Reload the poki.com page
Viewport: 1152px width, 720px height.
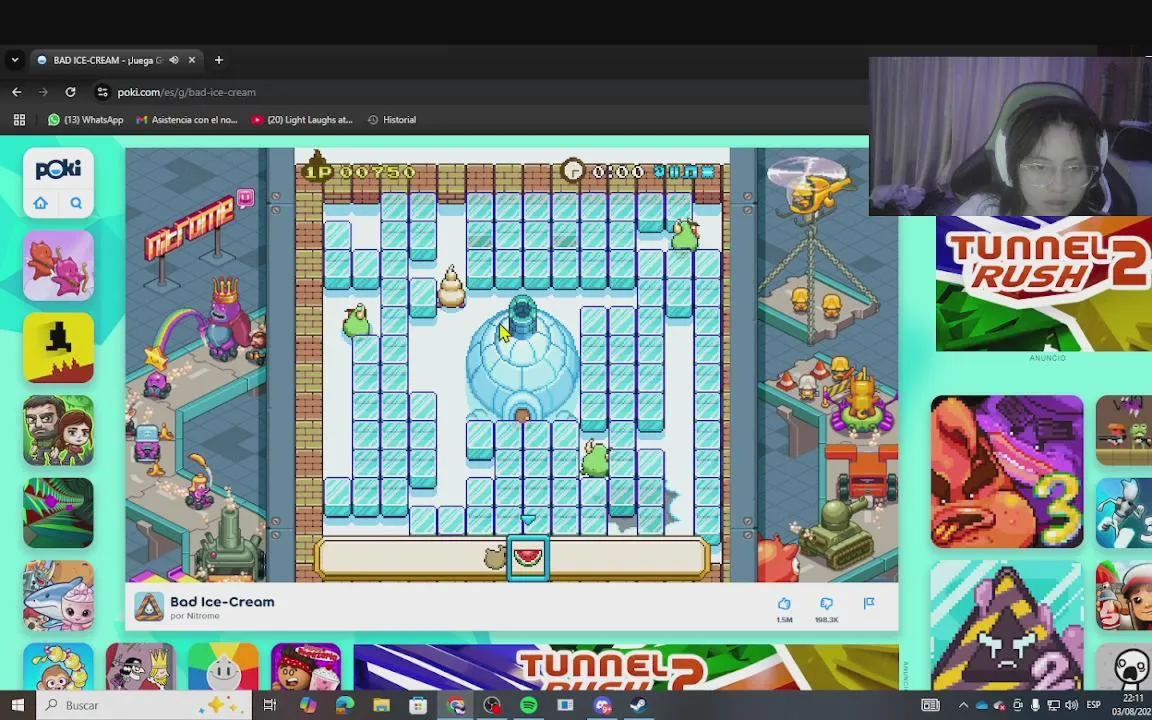coord(71,92)
